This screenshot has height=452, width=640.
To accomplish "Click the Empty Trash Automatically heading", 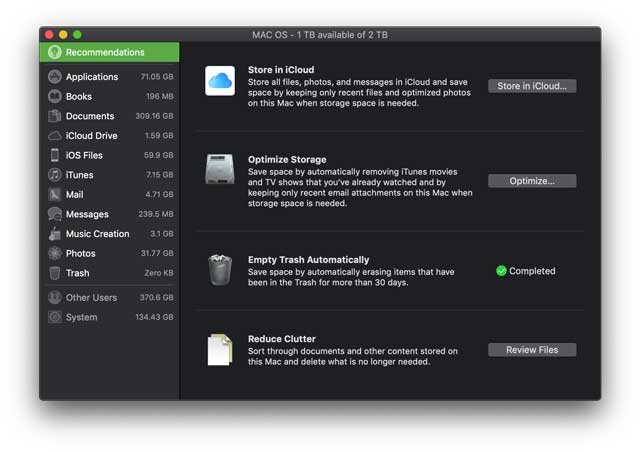I will (308, 260).
